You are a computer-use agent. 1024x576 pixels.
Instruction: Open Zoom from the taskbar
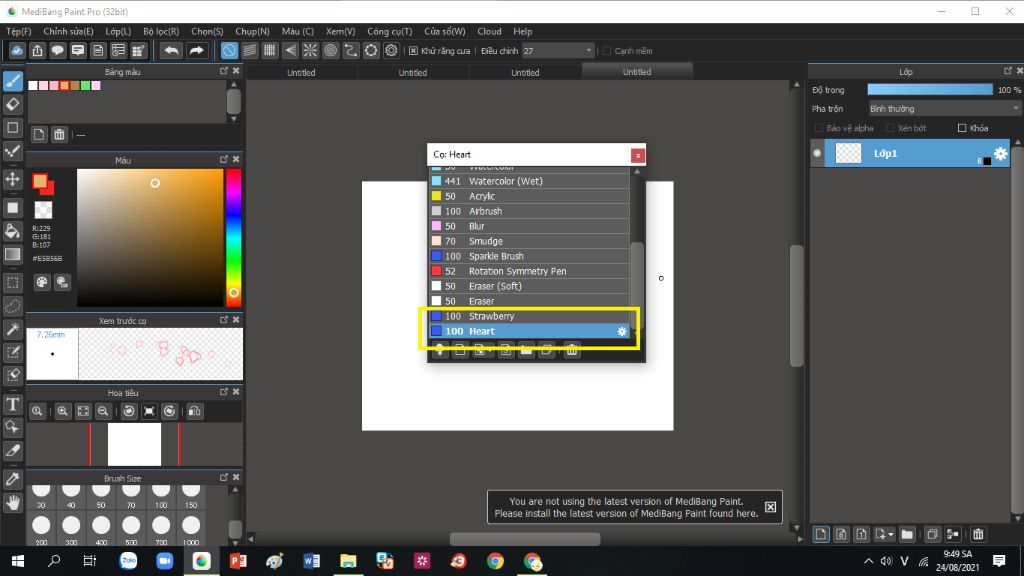coord(165,561)
